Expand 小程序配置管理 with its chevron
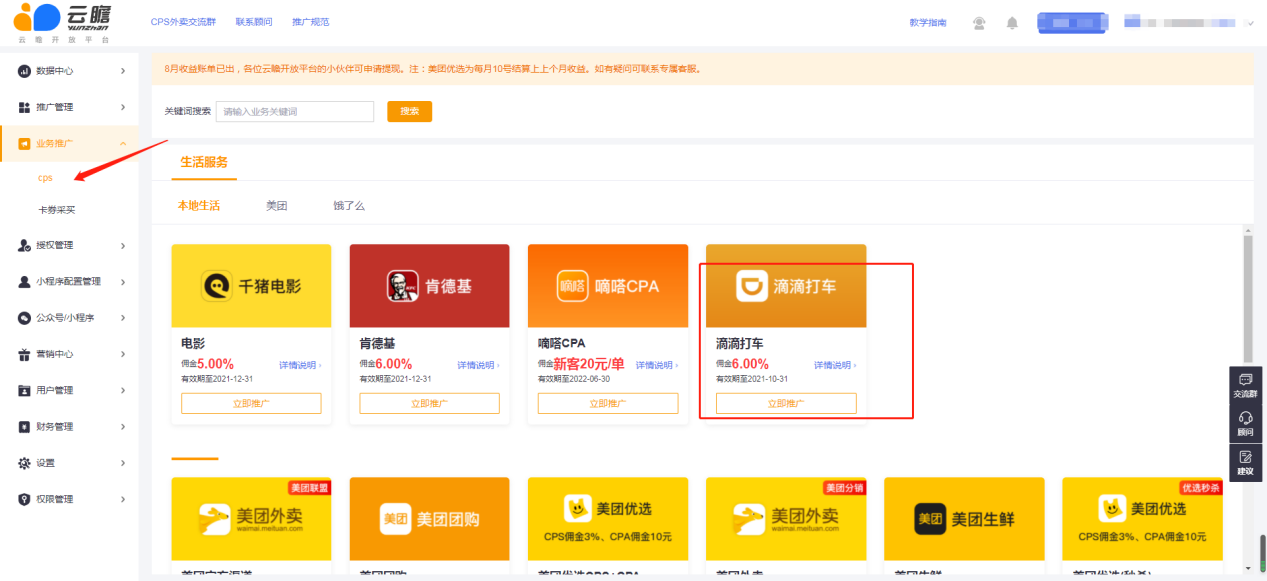Image resolution: width=1267 pixels, height=581 pixels. tap(123, 282)
